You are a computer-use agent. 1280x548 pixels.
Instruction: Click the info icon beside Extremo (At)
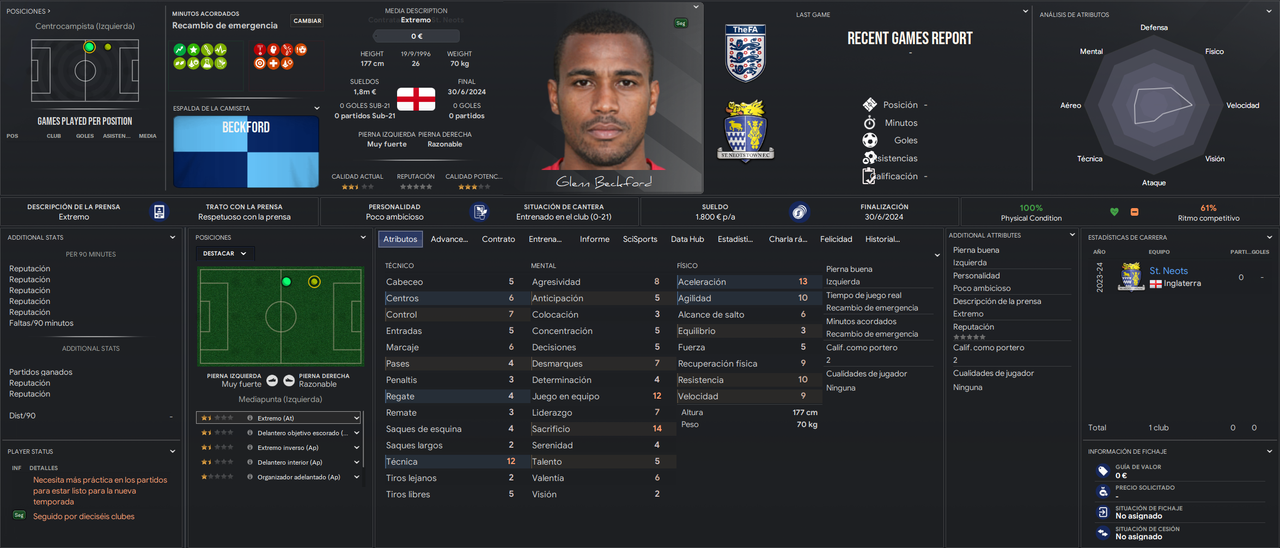pyautogui.click(x=250, y=418)
